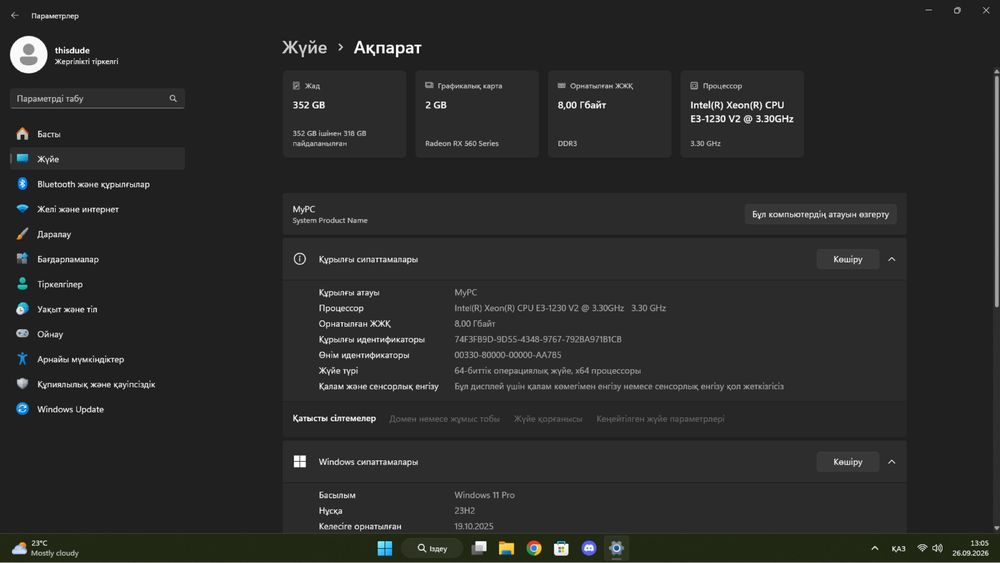Click the Bluetooth icon in sidebar
The height and width of the screenshot is (563, 1000).
(22, 184)
